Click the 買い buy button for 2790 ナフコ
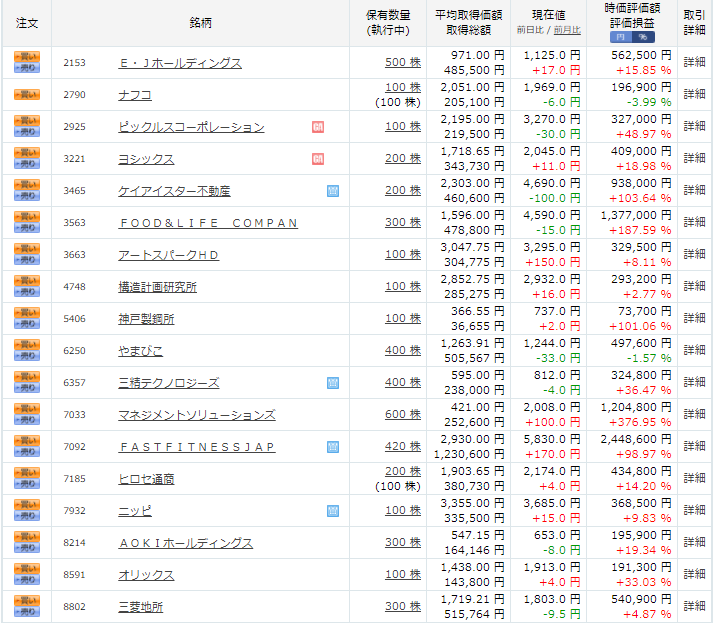This screenshot has height=623, width=718. 27,95
